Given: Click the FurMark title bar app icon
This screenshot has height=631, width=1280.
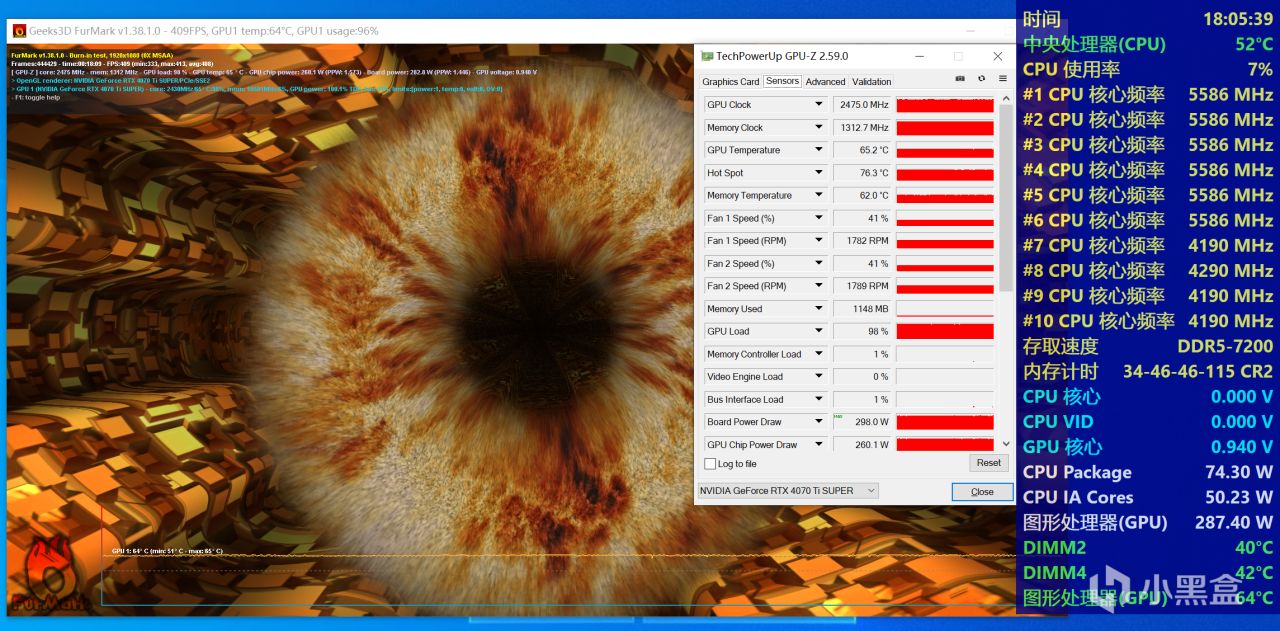Looking at the screenshot, I should 19,31.
